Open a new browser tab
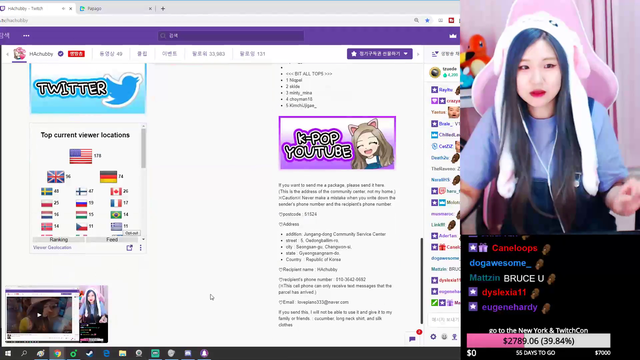 pyautogui.click(x=163, y=9)
